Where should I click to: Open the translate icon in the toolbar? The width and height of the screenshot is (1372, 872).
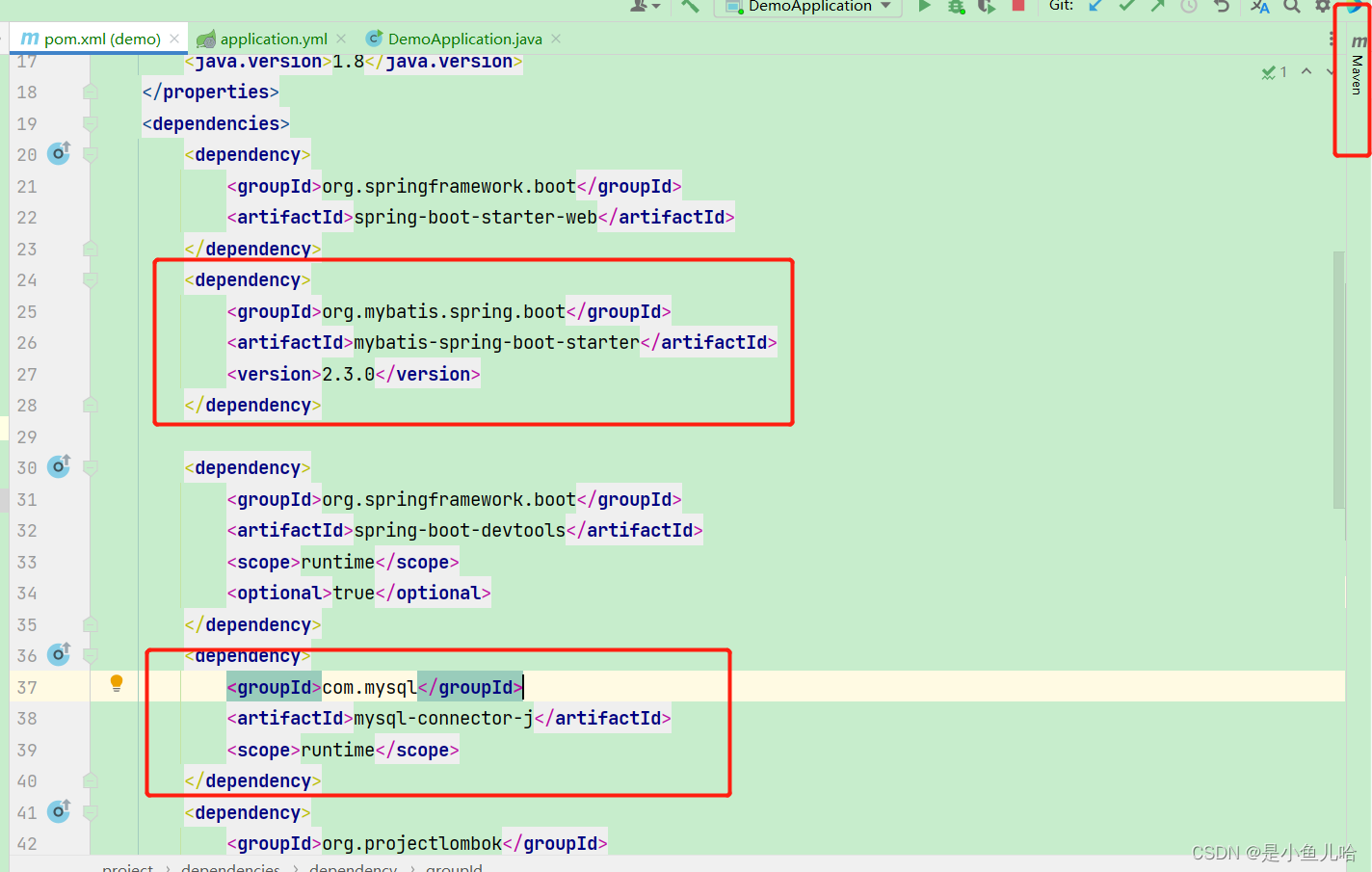[1260, 6]
